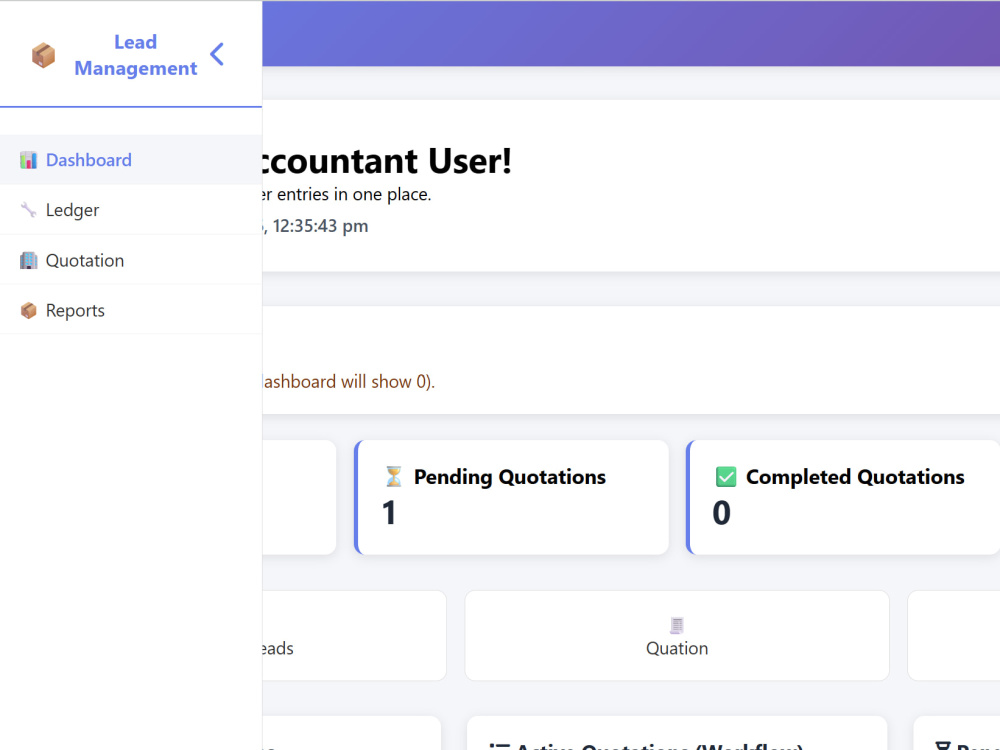
Task: Open the Ledger menu item
Action: coord(131,210)
